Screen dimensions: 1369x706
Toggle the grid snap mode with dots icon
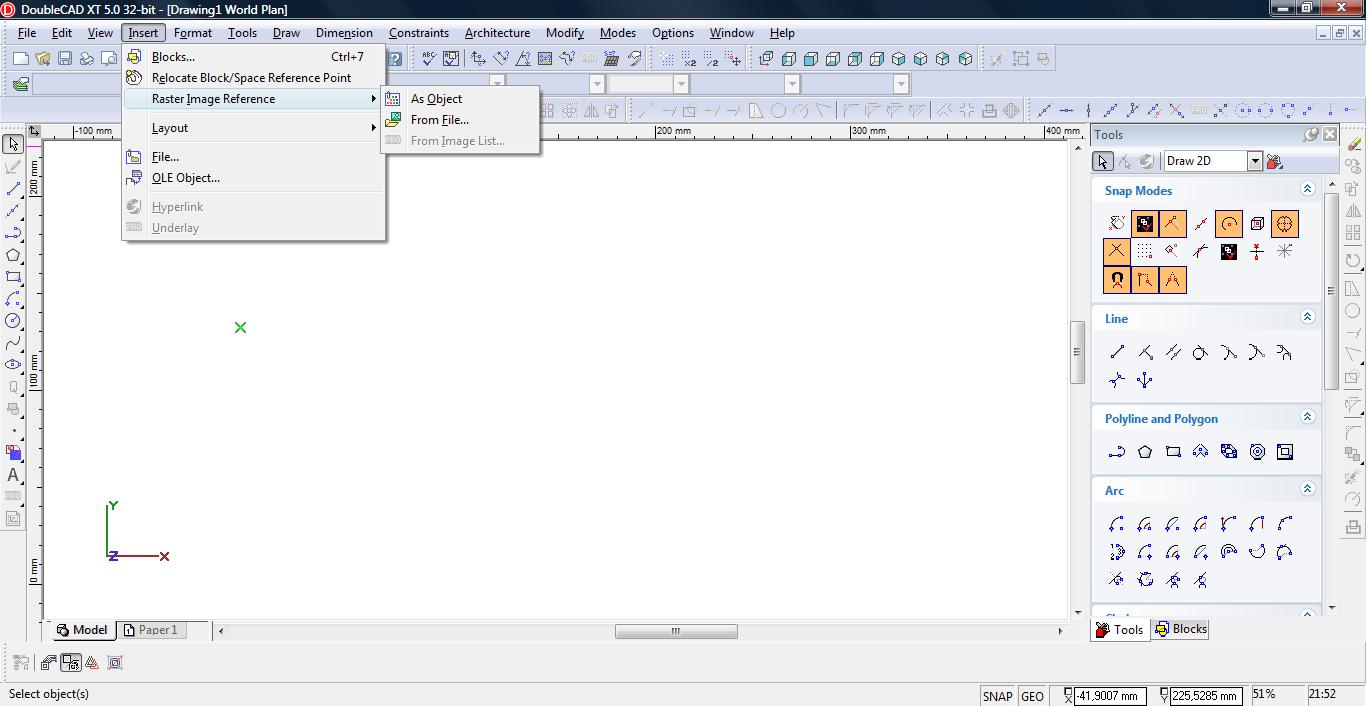(x=1145, y=252)
